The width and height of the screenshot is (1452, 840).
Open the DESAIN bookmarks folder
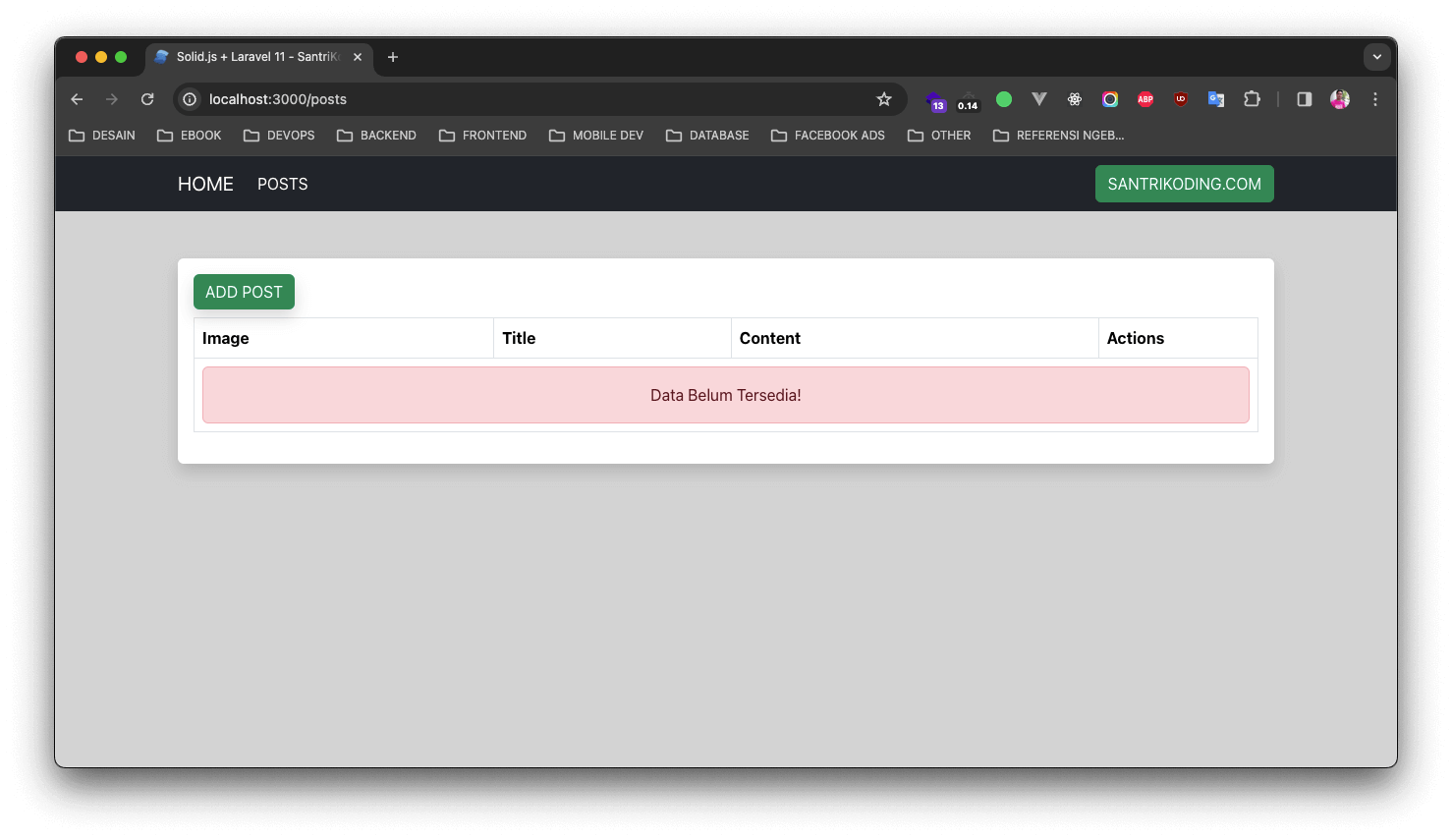click(102, 136)
